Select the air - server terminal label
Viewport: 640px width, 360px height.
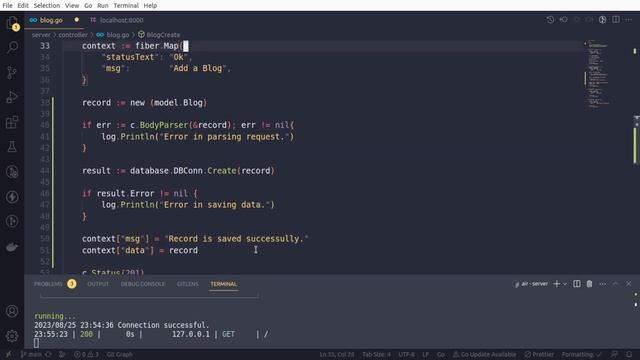tap(531, 284)
